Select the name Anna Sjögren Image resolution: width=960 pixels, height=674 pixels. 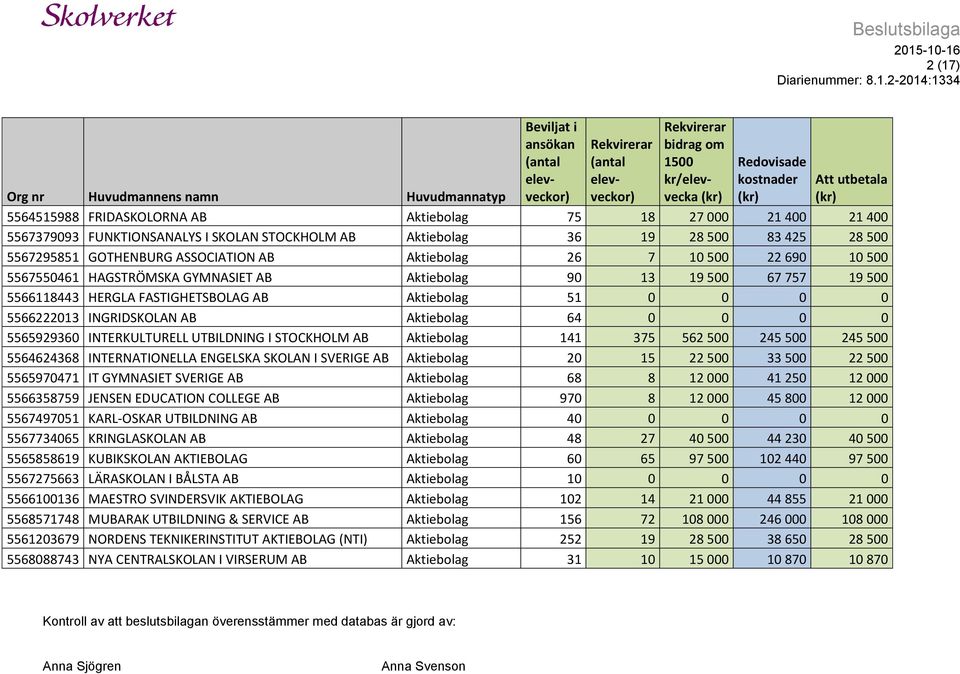pos(81,666)
